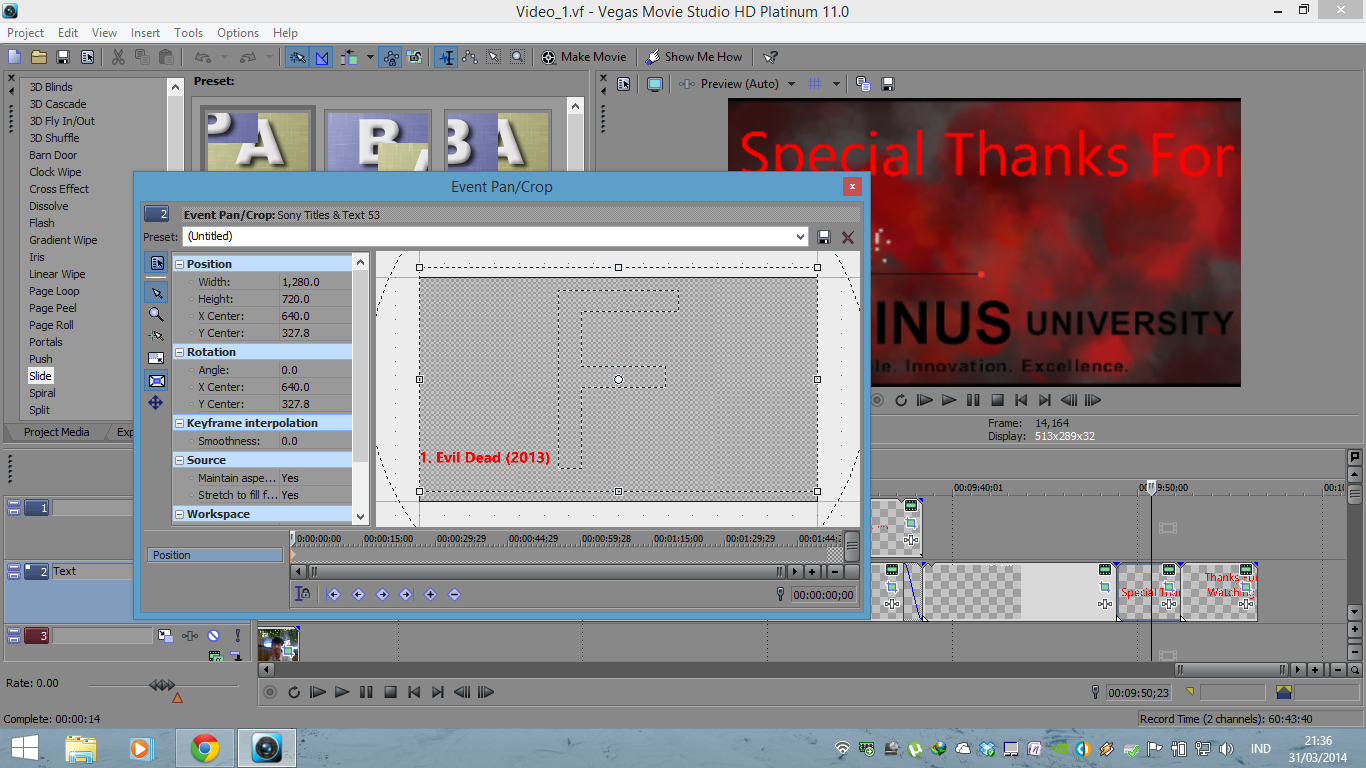
Task: Open Preview (Auto) quality dropdown
Action: click(x=791, y=84)
